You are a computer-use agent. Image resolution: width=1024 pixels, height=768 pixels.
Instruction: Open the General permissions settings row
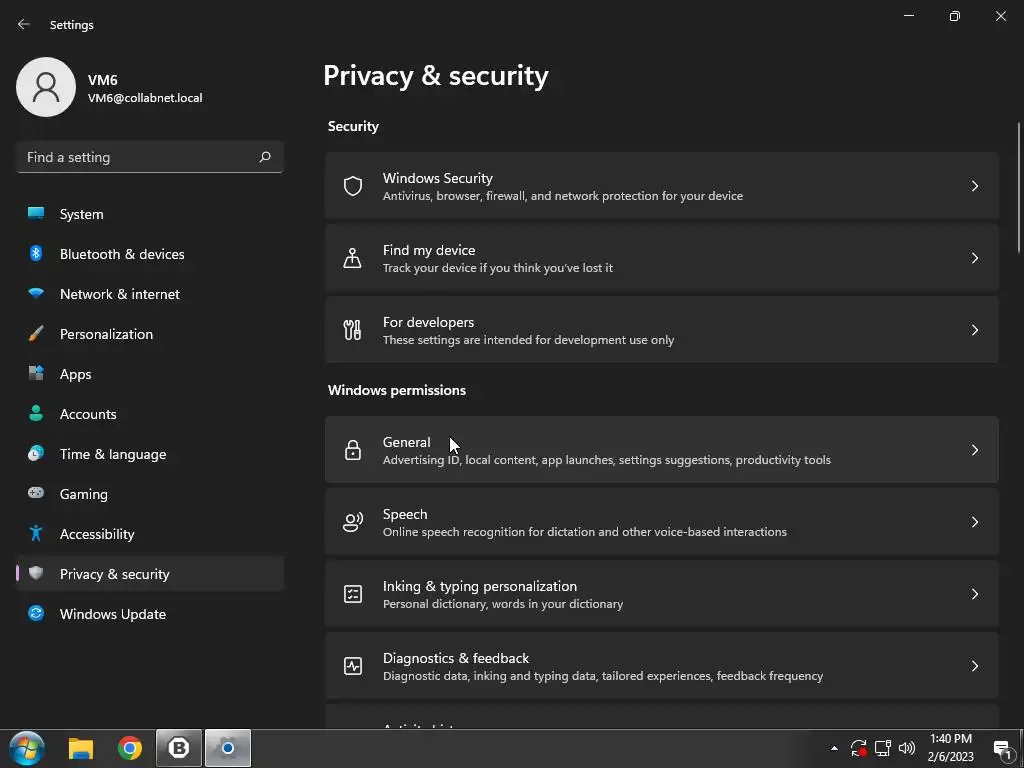click(x=660, y=450)
